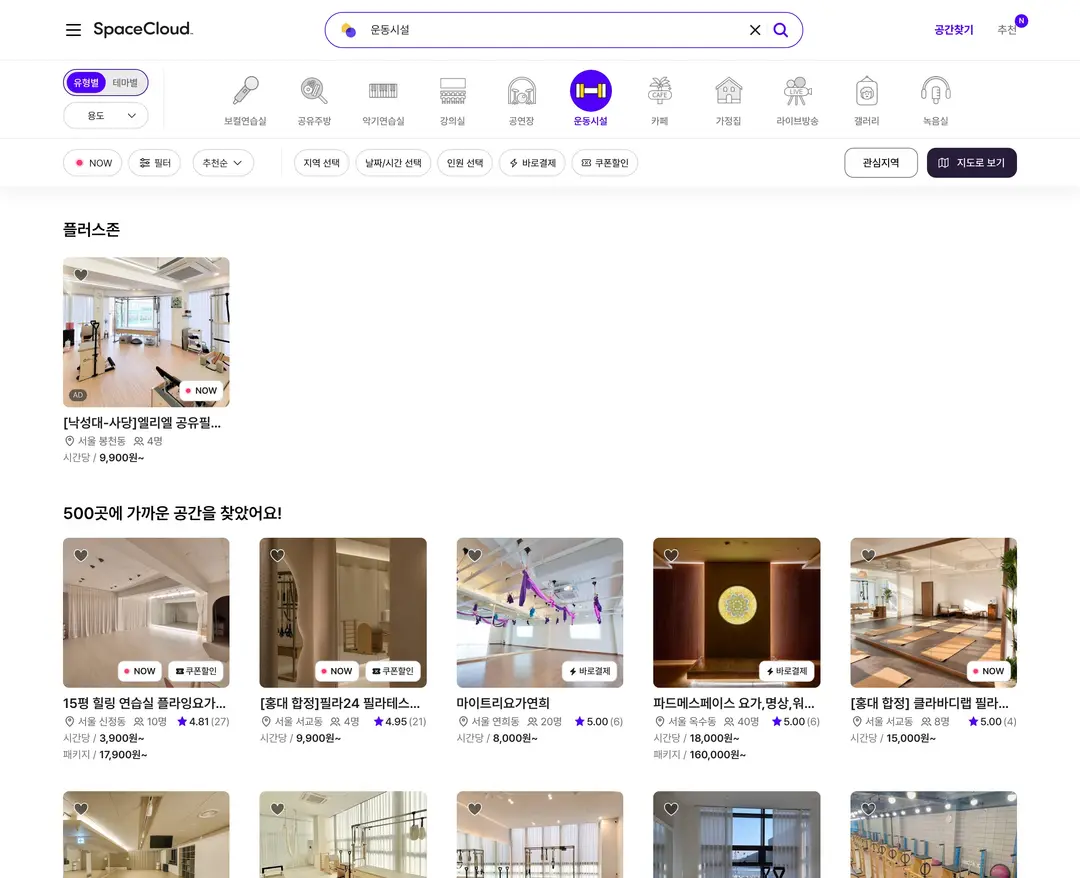Viewport: 1080px width, 878px height.
Task: Clear the search field text
Action: (x=755, y=30)
